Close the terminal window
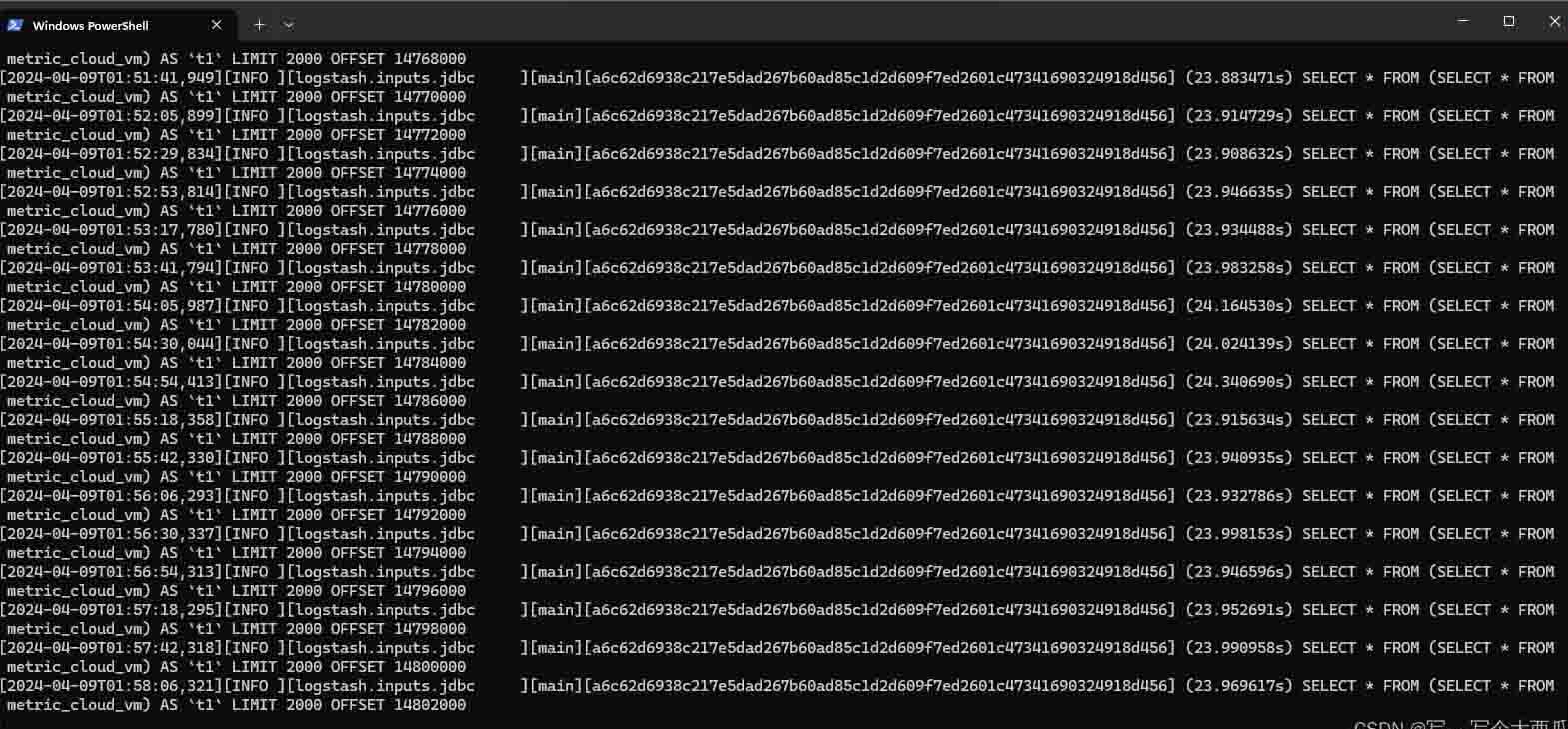 (1554, 21)
